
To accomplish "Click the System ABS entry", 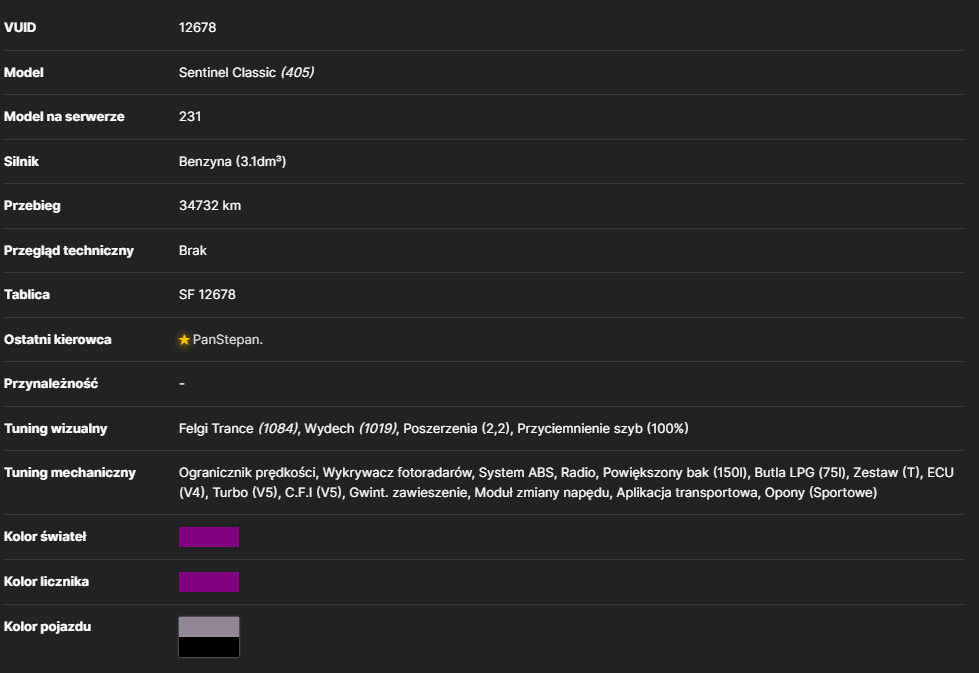I will point(516,473).
